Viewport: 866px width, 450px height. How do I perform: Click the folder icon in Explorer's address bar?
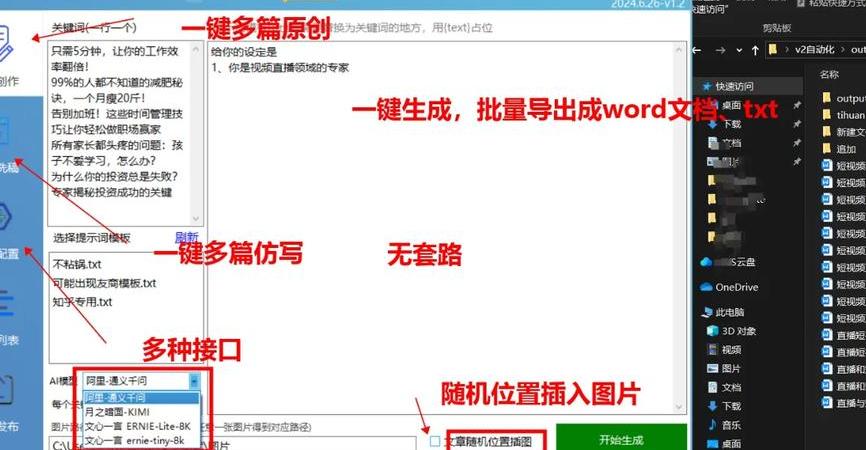tap(773, 50)
